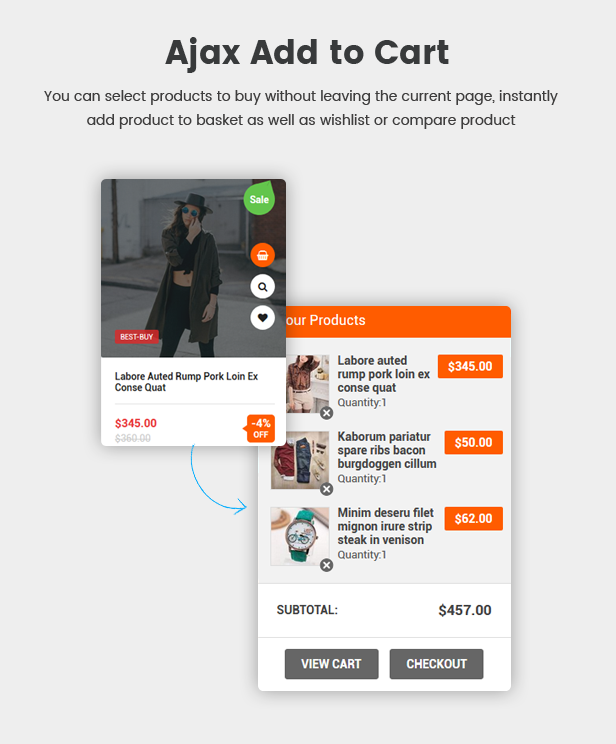616x744 pixels.
Task: Click the -4% OFF discount tag
Action: click(260, 428)
